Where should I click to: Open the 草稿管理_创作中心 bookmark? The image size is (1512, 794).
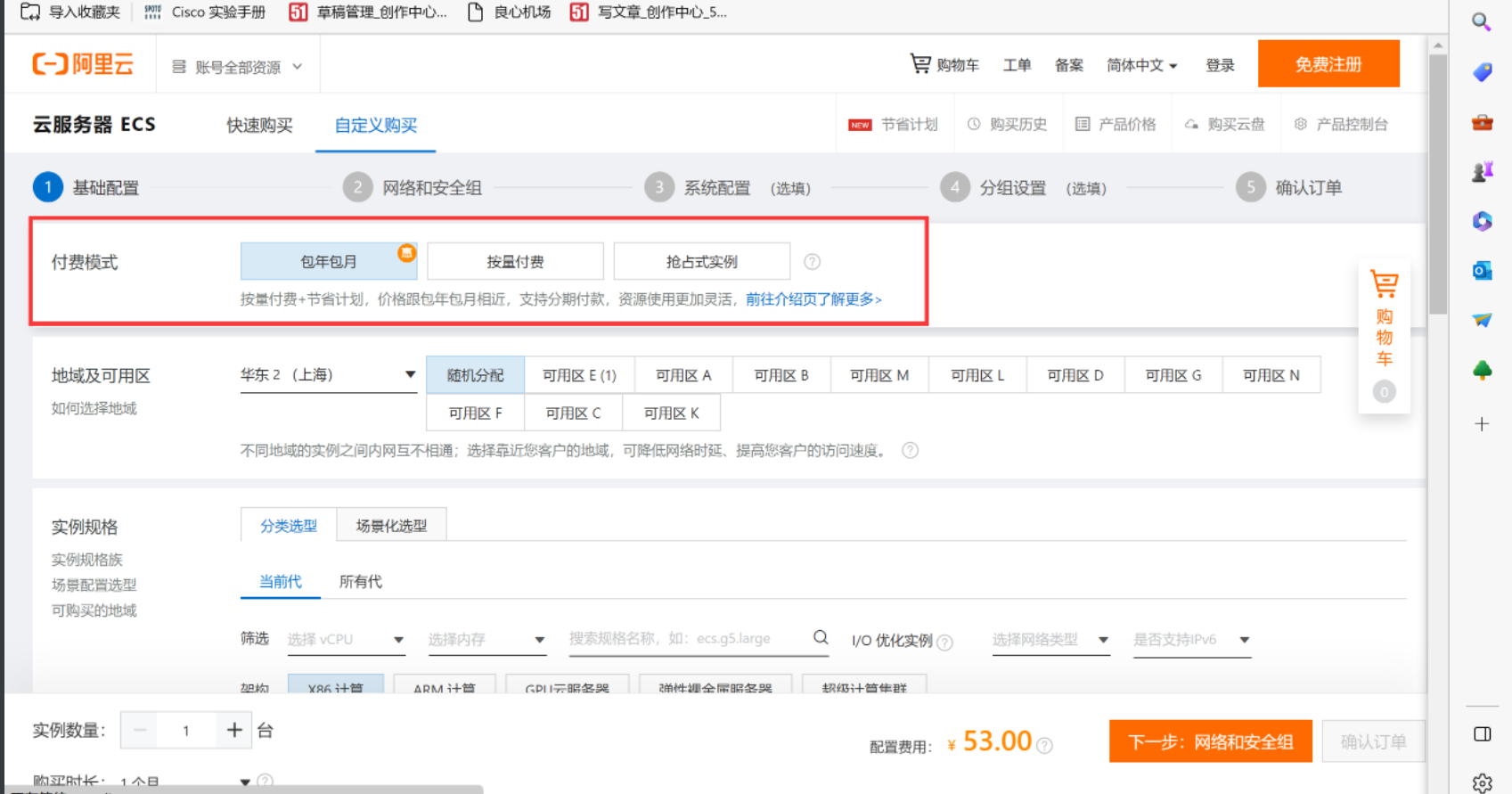368,12
